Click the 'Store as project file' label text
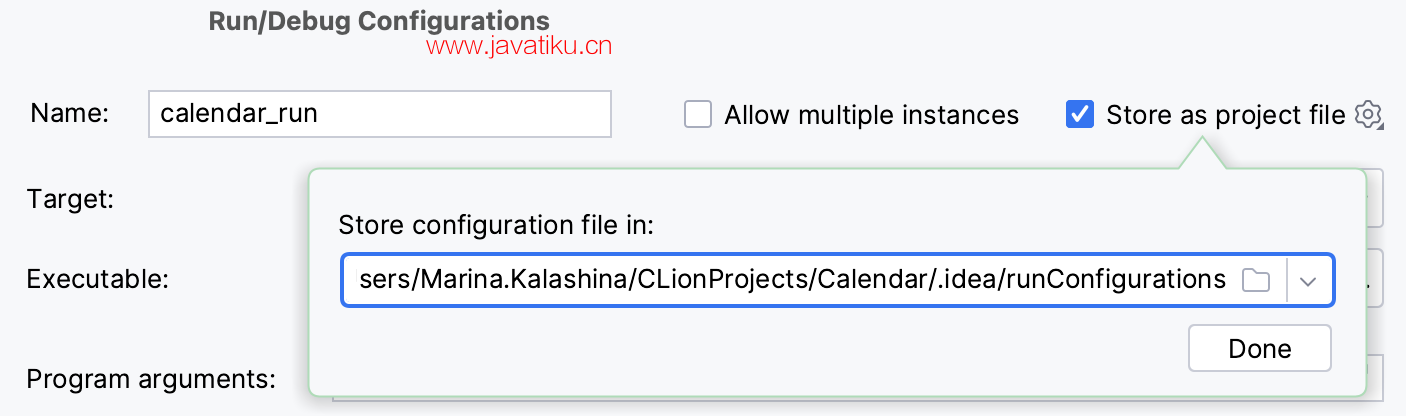The width and height of the screenshot is (1406, 416). 1225,115
